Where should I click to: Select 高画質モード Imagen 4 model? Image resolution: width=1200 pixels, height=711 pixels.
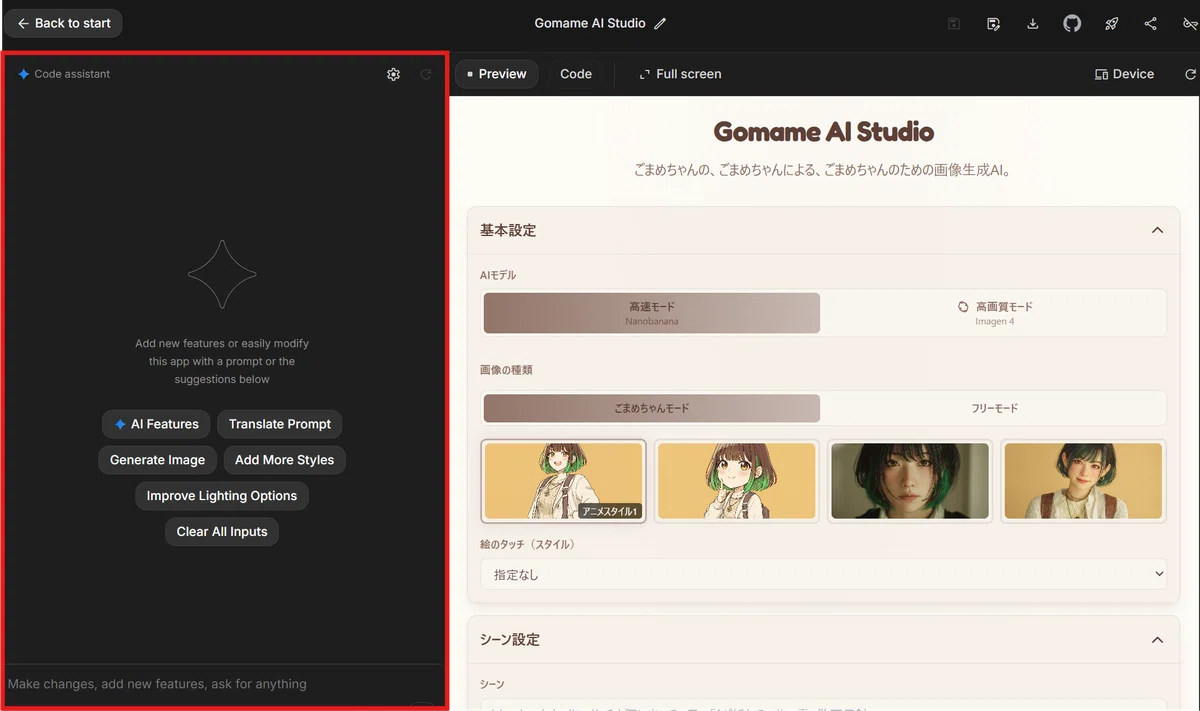[994, 313]
